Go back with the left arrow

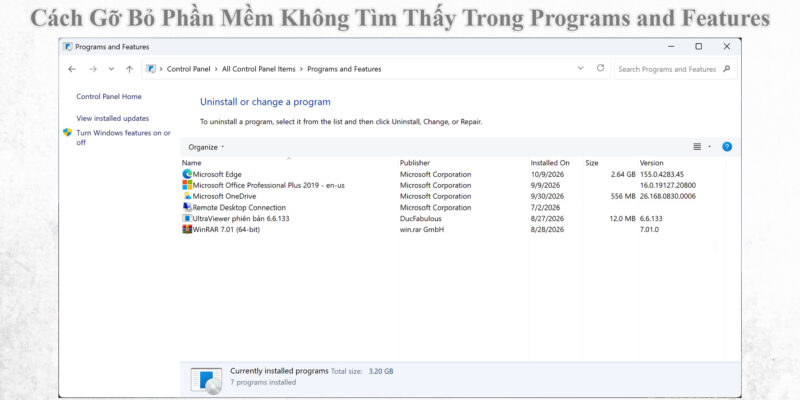[x=72, y=69]
